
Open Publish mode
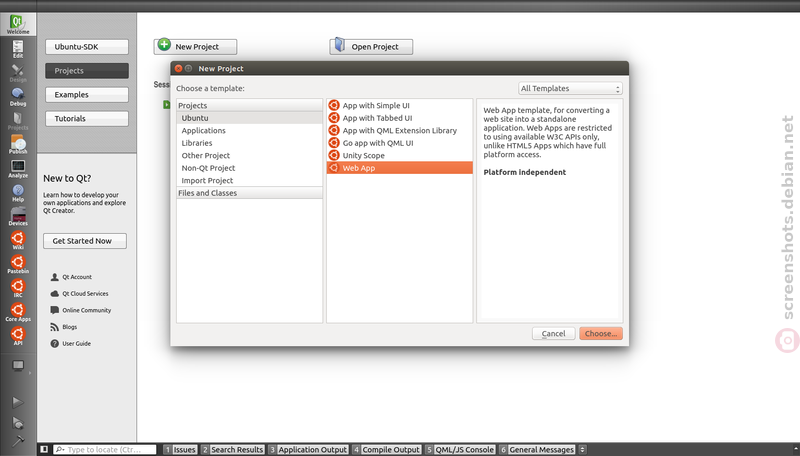18,144
